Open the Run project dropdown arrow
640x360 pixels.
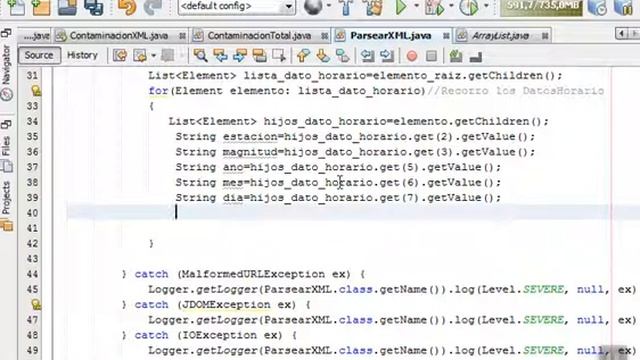click(416, 6)
